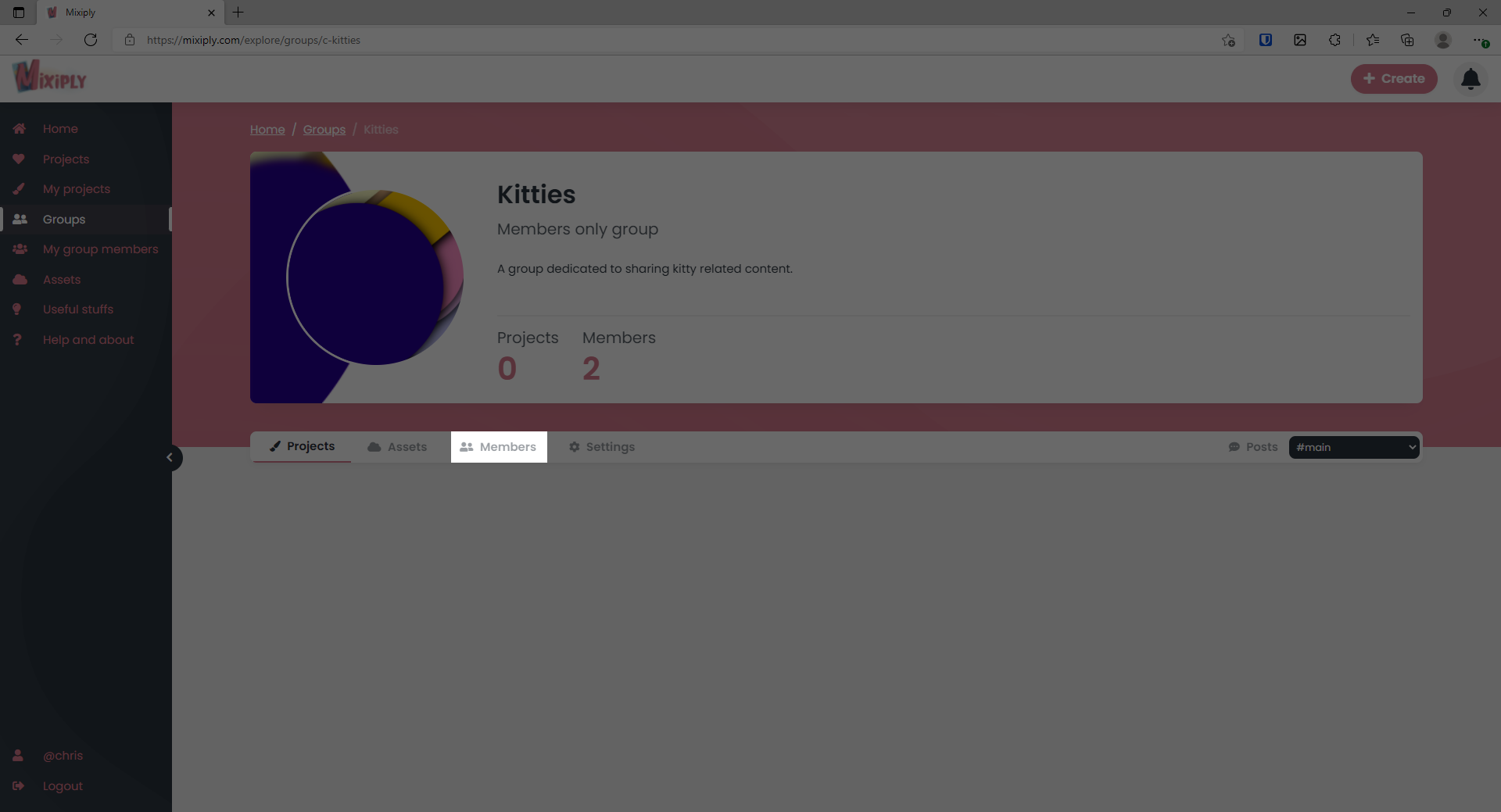Switch to the Projects tab
The height and width of the screenshot is (812, 1501).
click(x=302, y=446)
